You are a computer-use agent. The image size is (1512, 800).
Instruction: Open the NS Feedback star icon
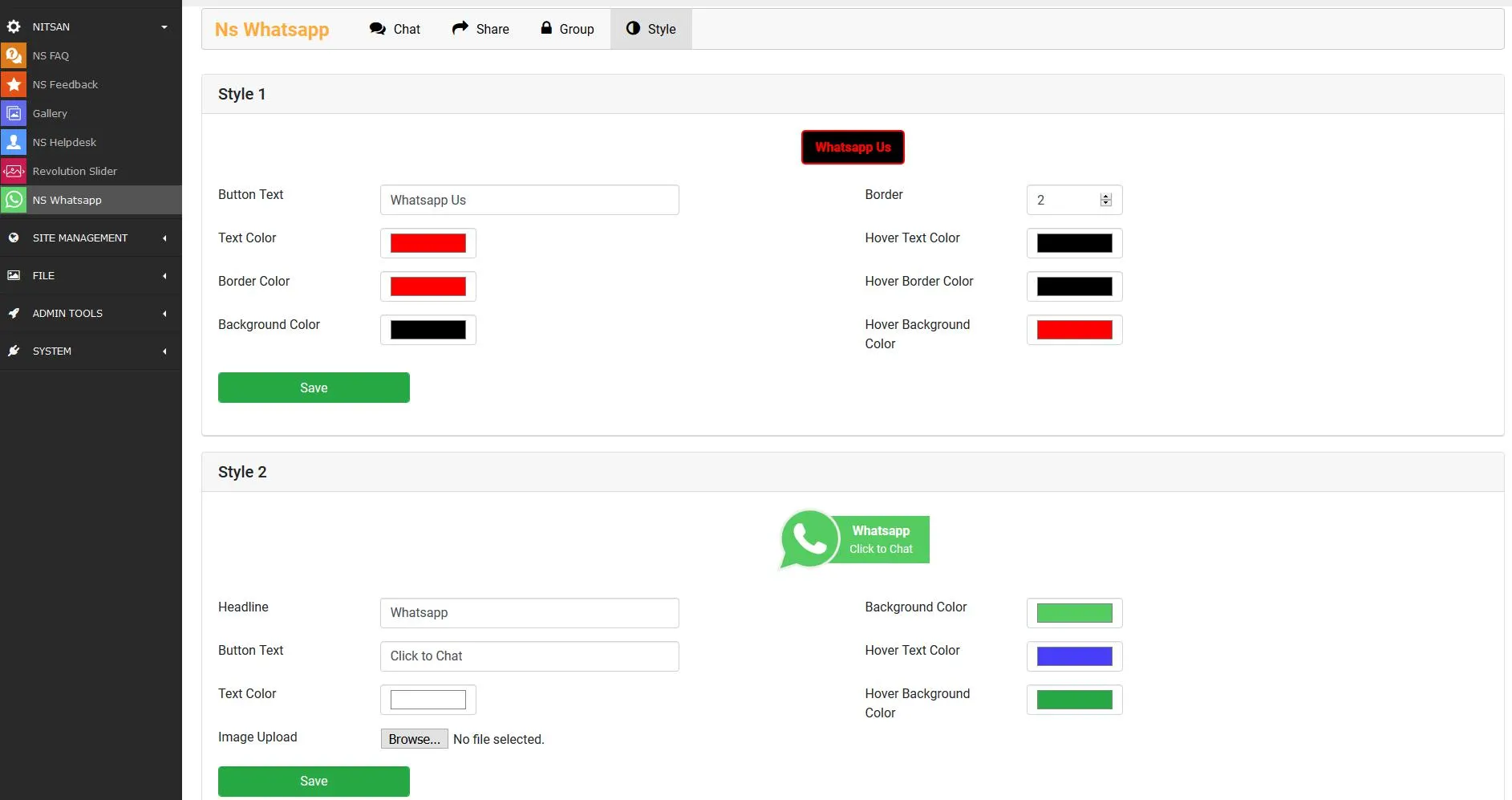click(14, 84)
